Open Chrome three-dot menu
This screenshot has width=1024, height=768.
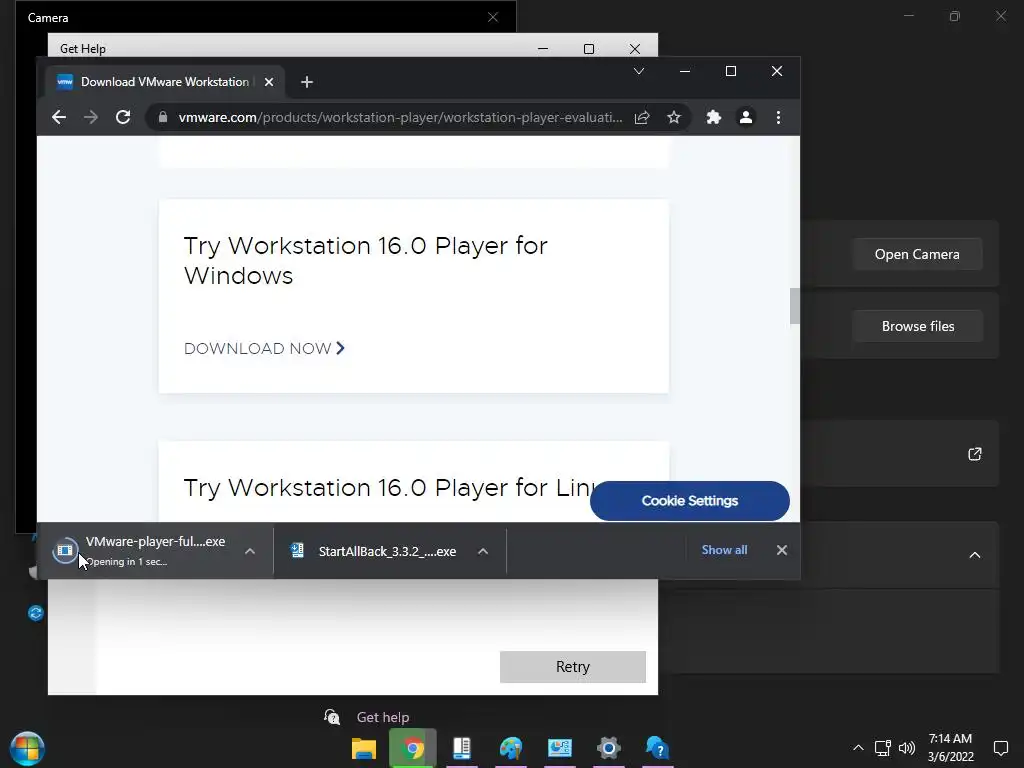pyautogui.click(x=778, y=118)
